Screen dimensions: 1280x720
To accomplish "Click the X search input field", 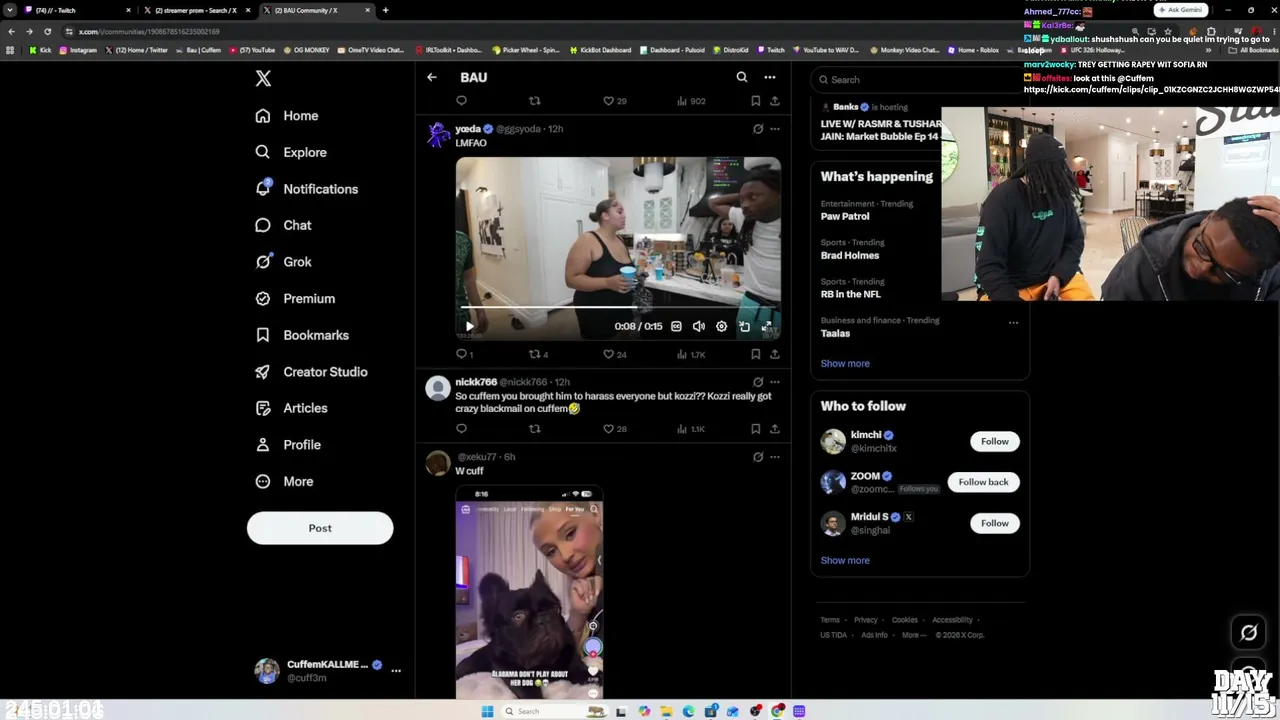I will click(x=920, y=80).
